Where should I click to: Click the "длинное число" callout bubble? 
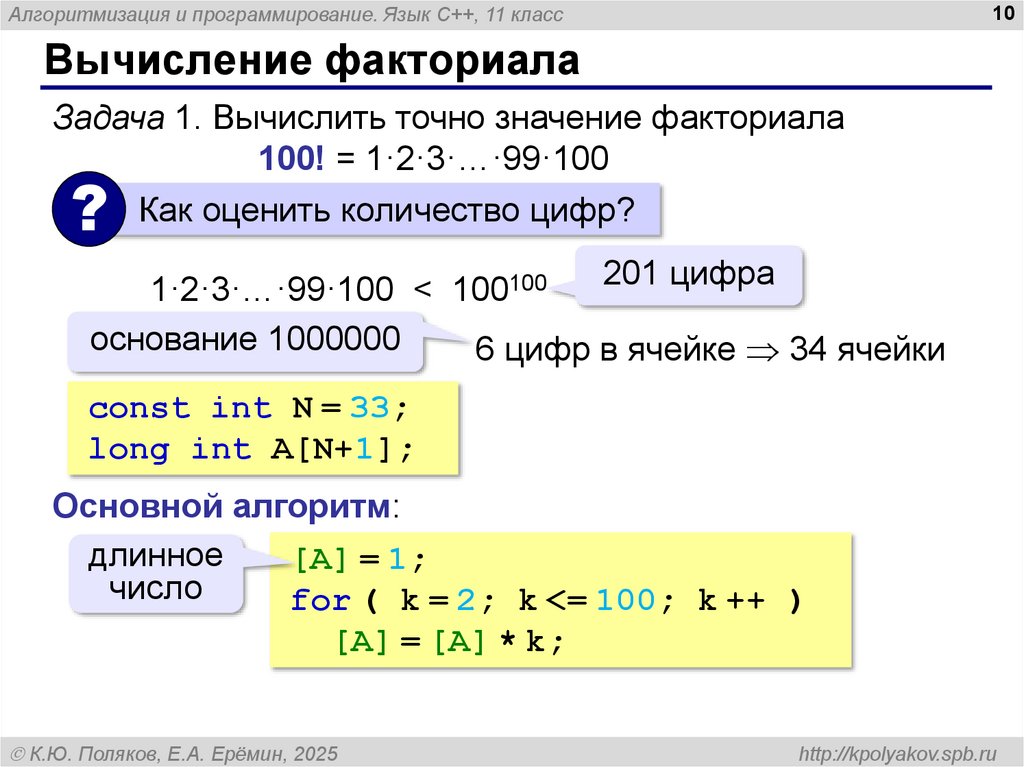(155, 573)
